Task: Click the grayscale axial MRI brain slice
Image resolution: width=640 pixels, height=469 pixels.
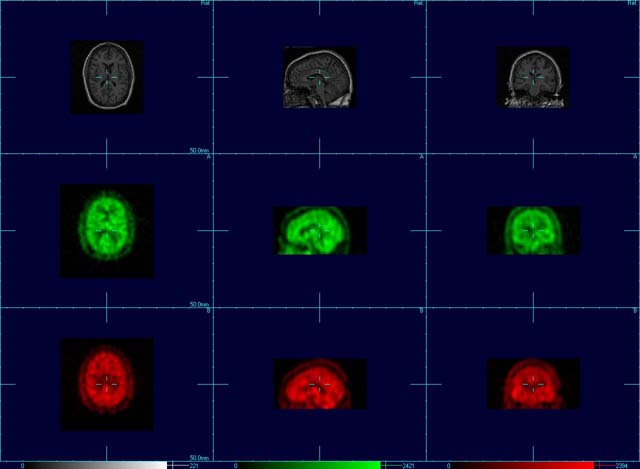Action: coord(106,76)
